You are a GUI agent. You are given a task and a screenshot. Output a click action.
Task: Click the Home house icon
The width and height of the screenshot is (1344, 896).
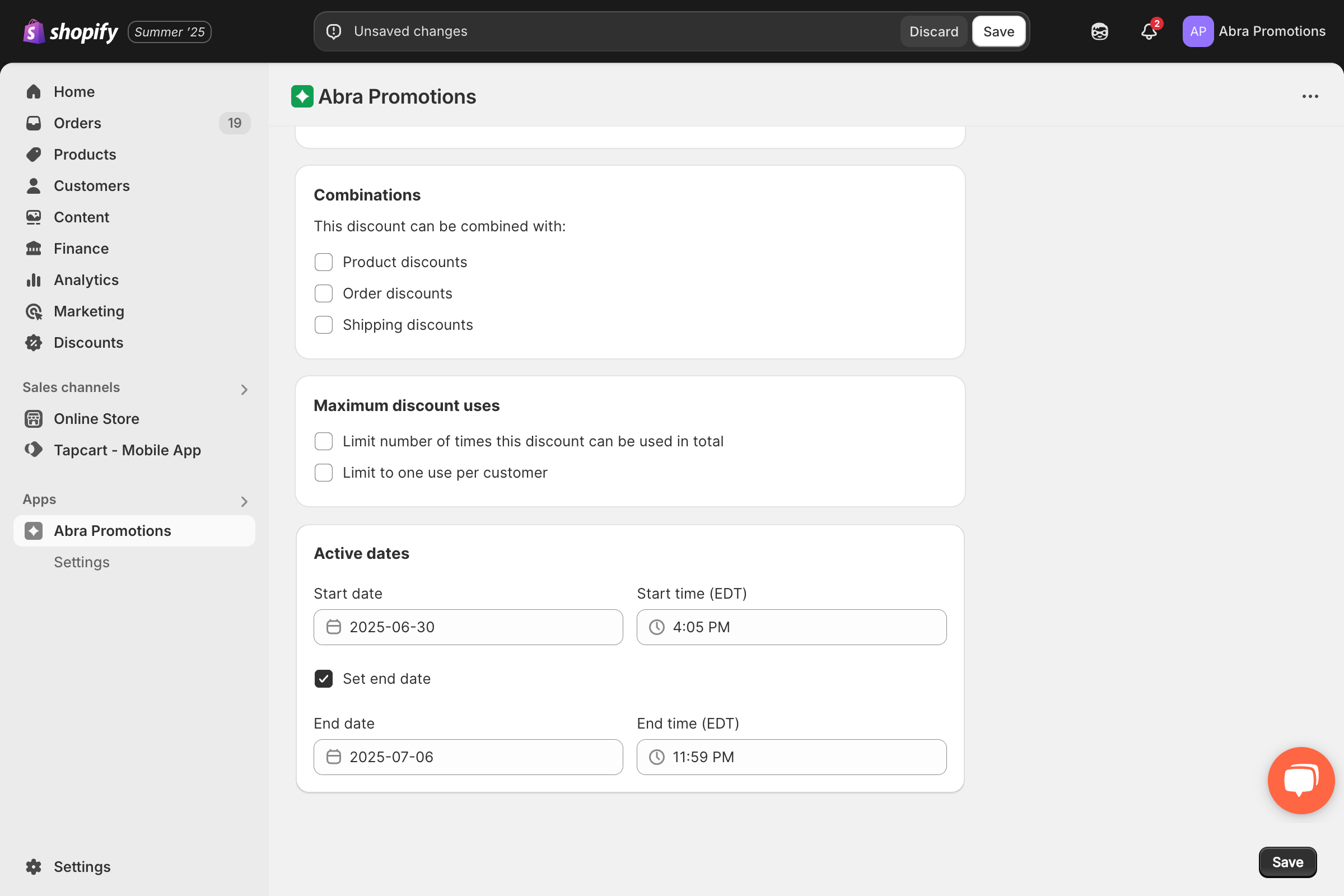pos(34,91)
